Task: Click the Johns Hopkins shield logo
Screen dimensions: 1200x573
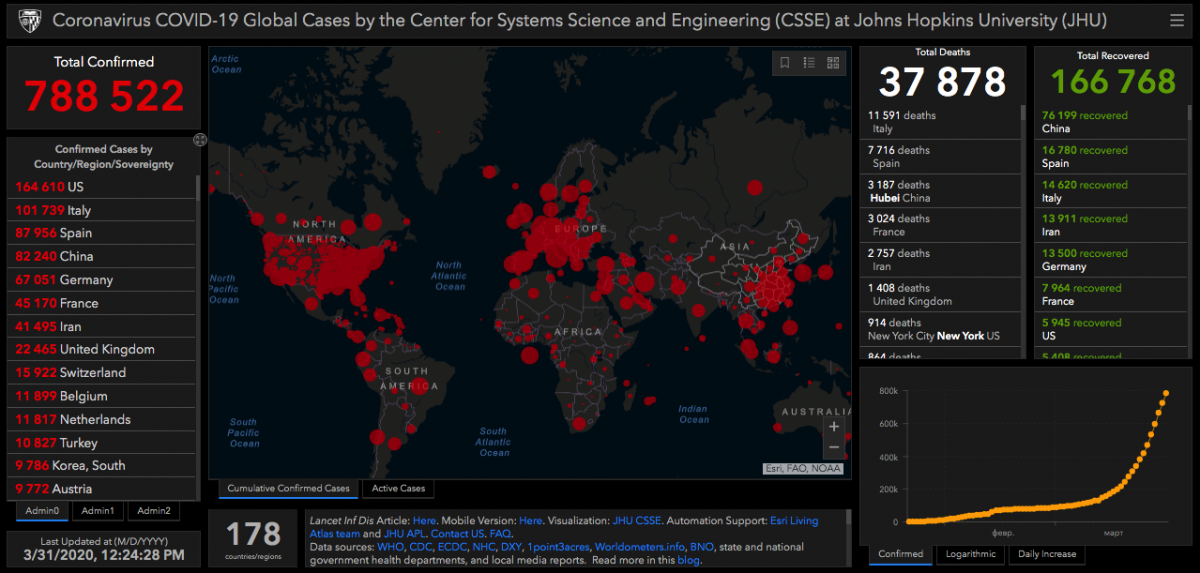Action: tap(30, 20)
